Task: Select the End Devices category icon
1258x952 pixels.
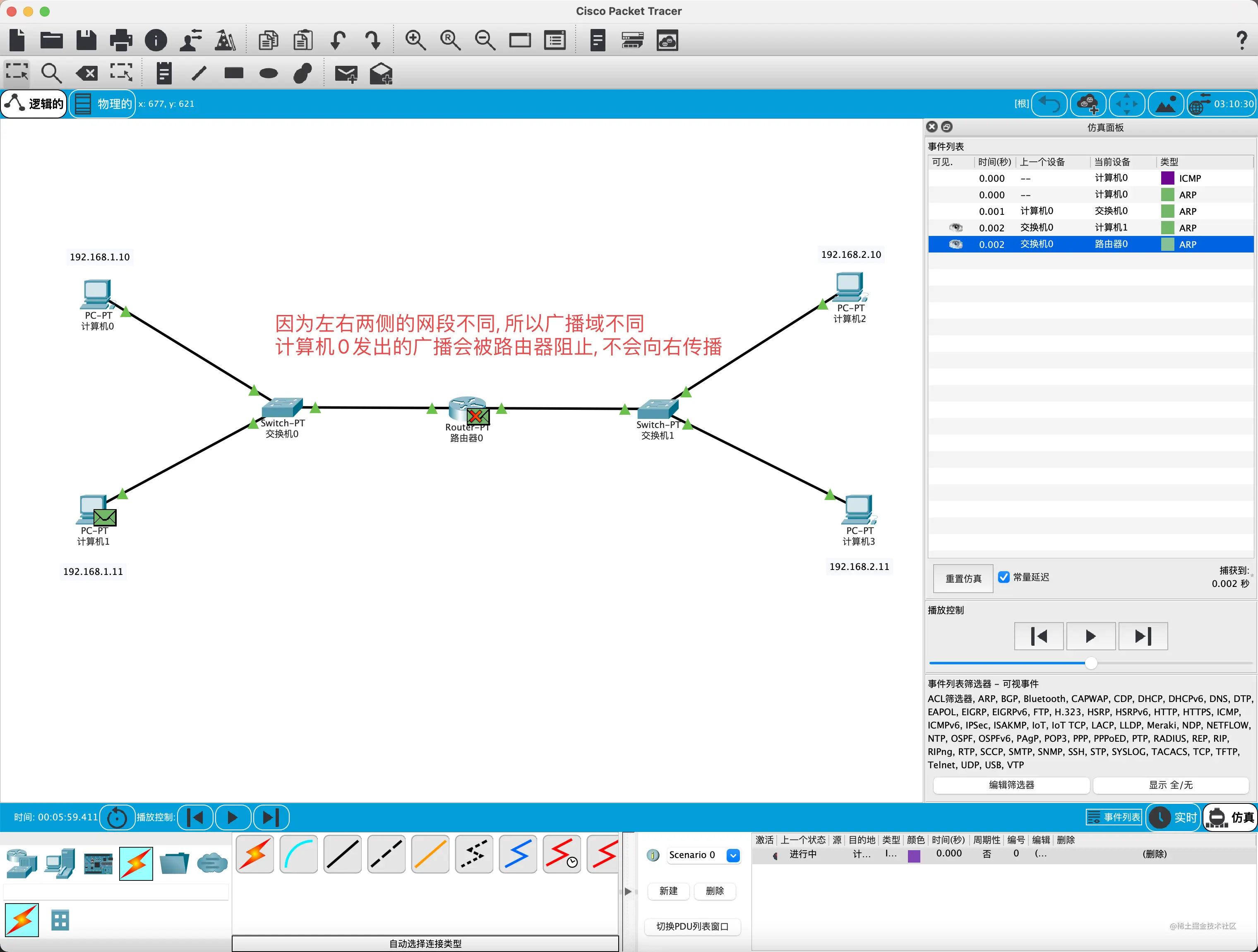Action: [x=60, y=863]
